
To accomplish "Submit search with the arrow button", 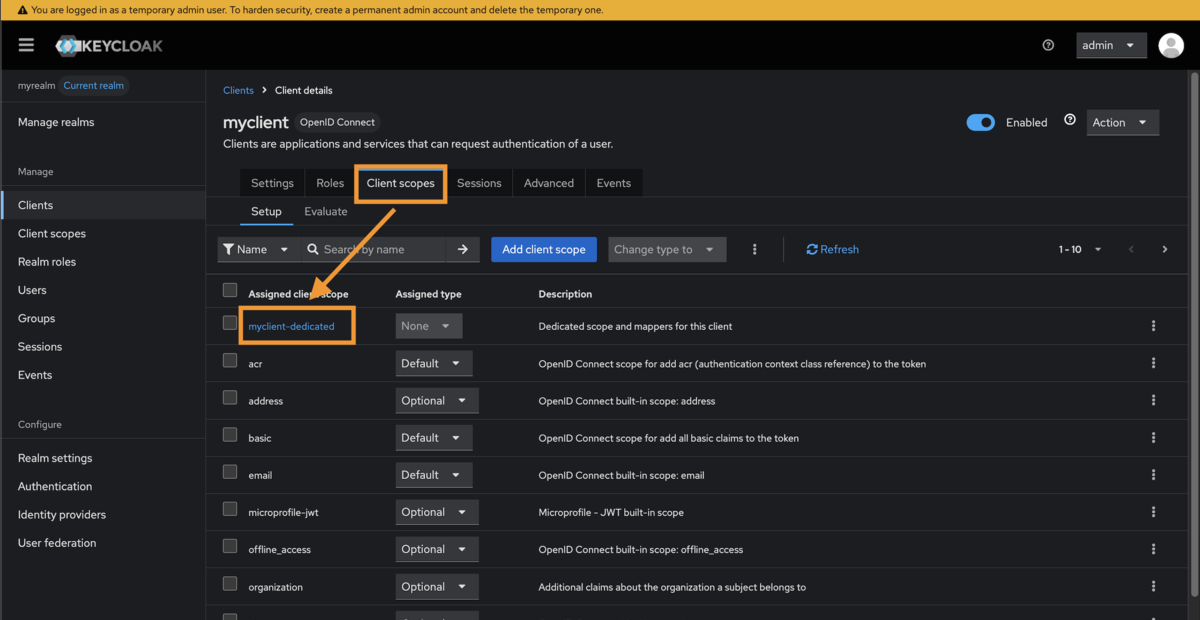I will coord(462,249).
